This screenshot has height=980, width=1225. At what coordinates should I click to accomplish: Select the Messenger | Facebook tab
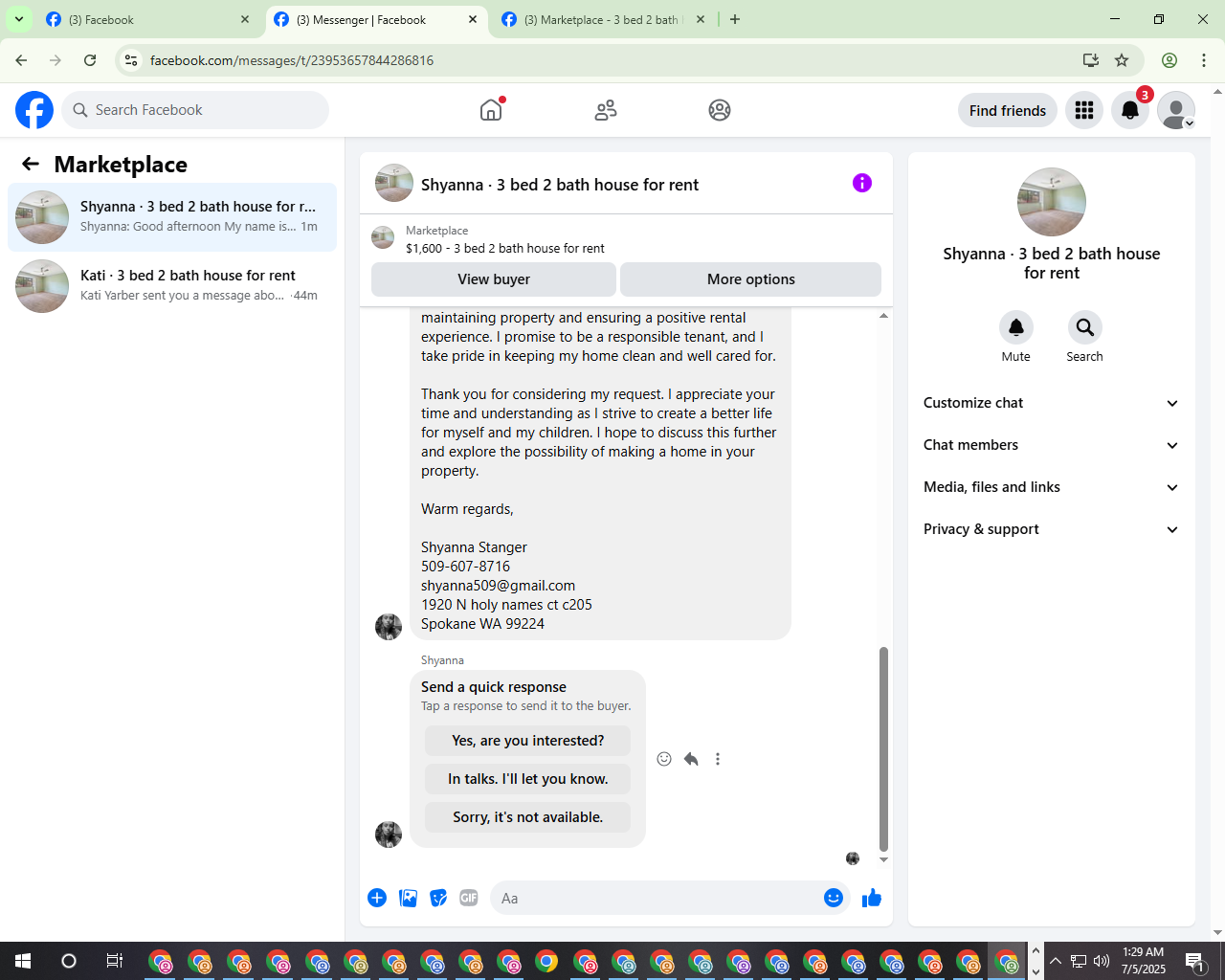coord(376,19)
